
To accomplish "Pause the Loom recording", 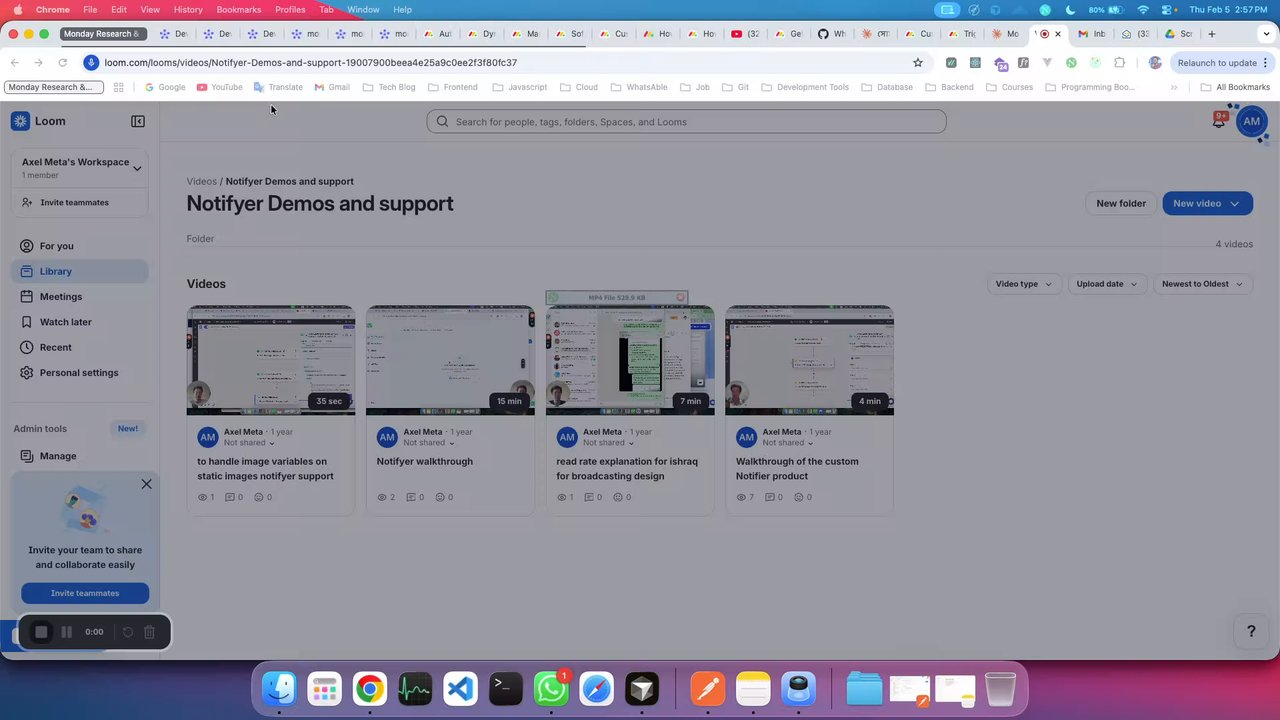I will pyautogui.click(x=66, y=632).
